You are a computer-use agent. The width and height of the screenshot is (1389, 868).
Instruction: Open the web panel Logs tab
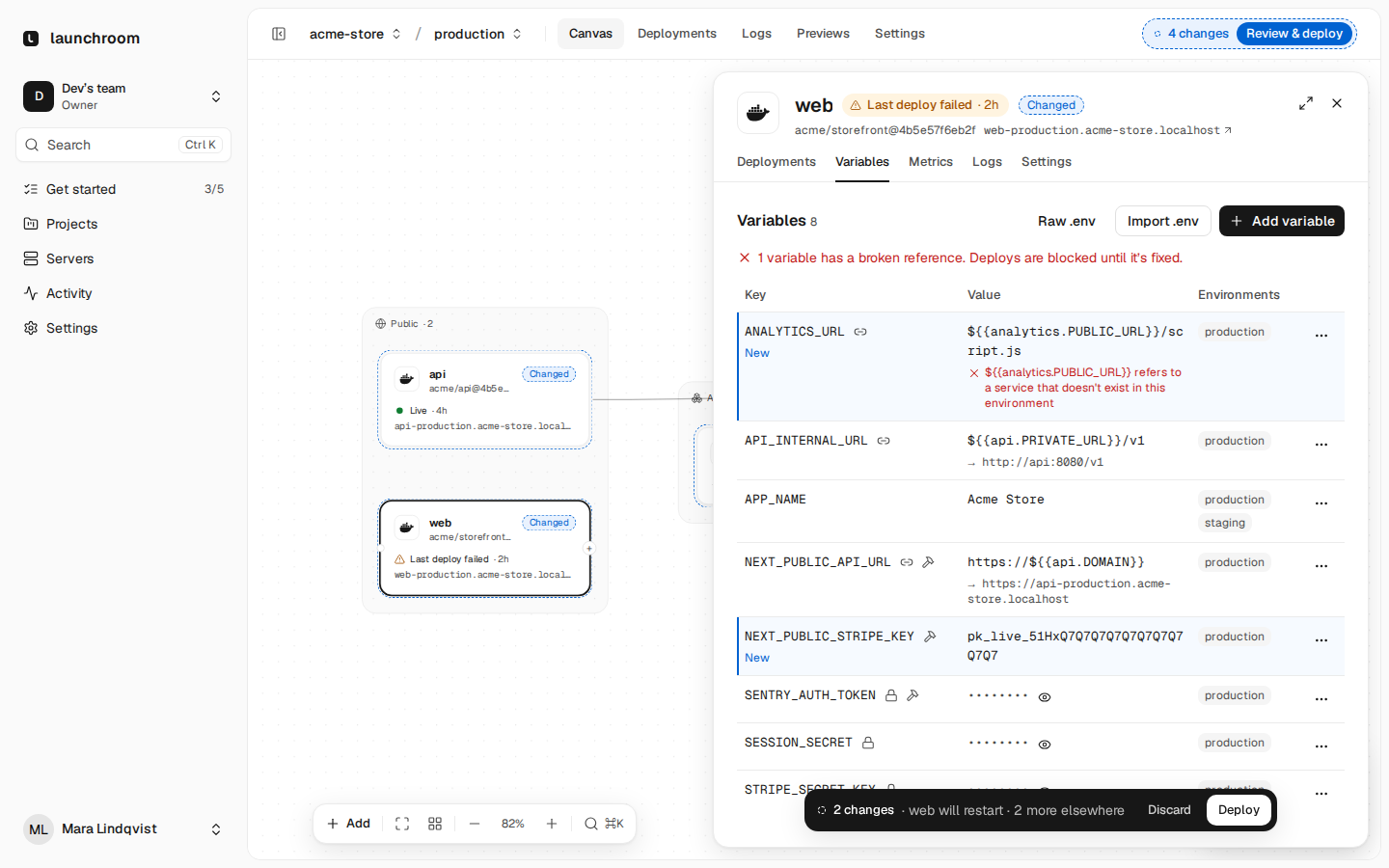point(987,162)
